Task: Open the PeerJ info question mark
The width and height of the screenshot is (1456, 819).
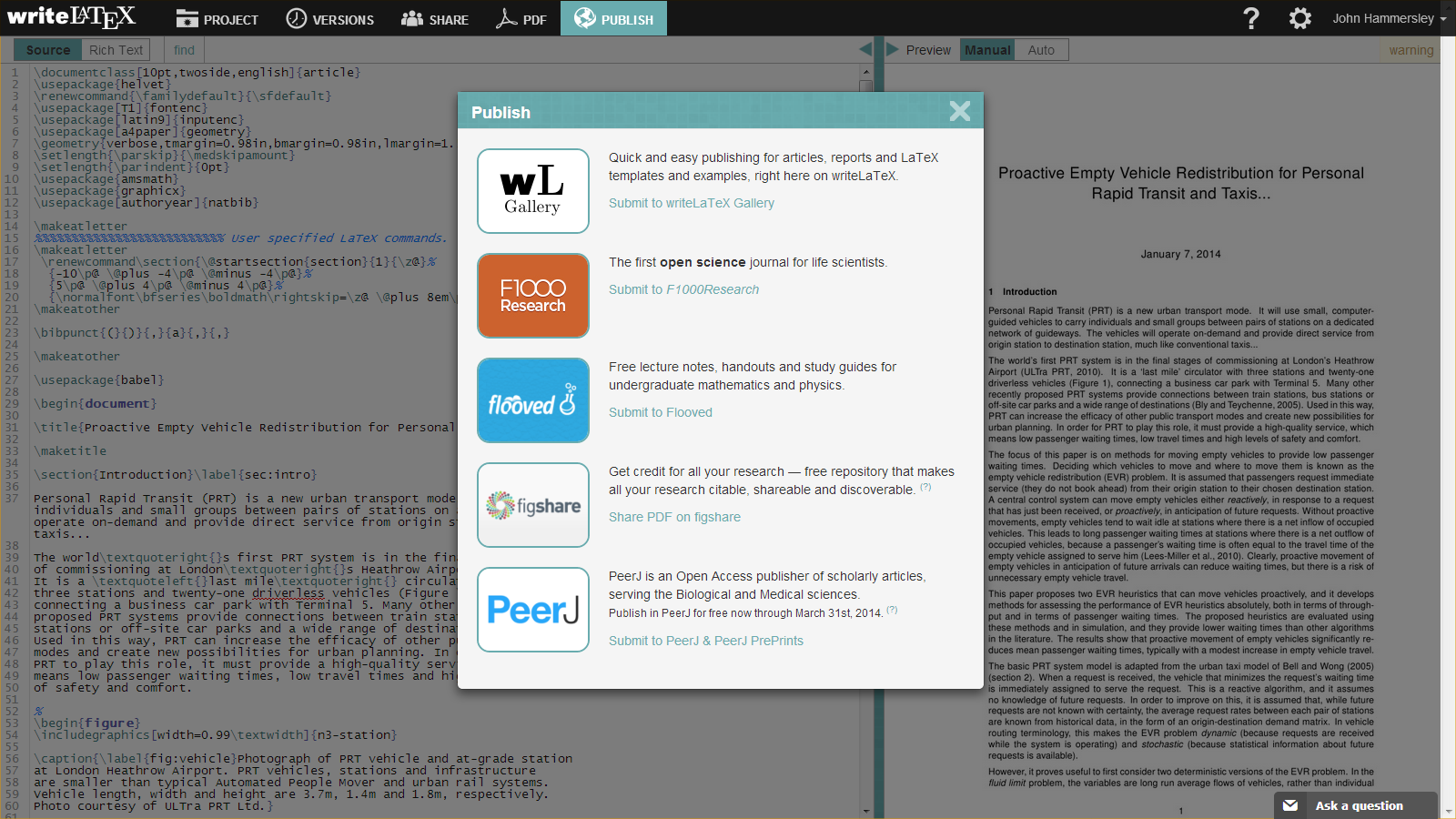Action: click(892, 610)
